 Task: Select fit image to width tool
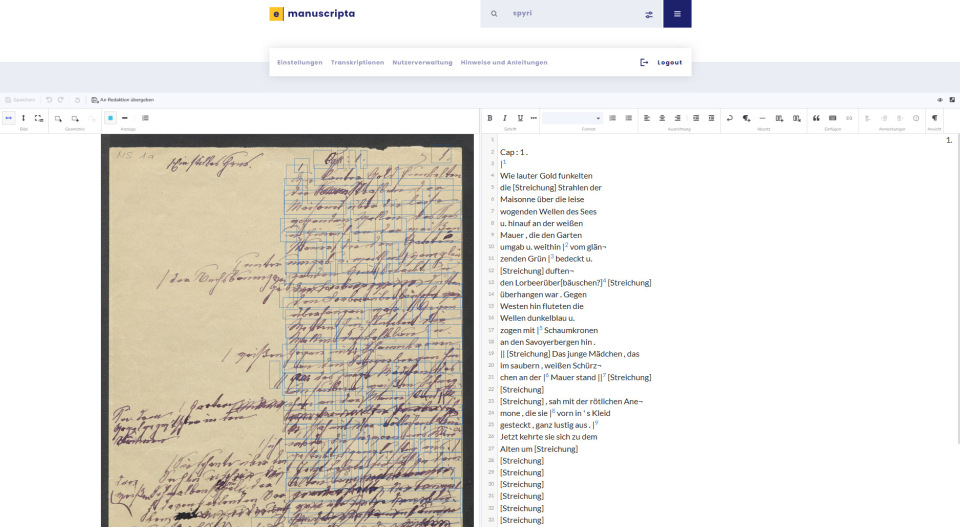click(x=9, y=118)
